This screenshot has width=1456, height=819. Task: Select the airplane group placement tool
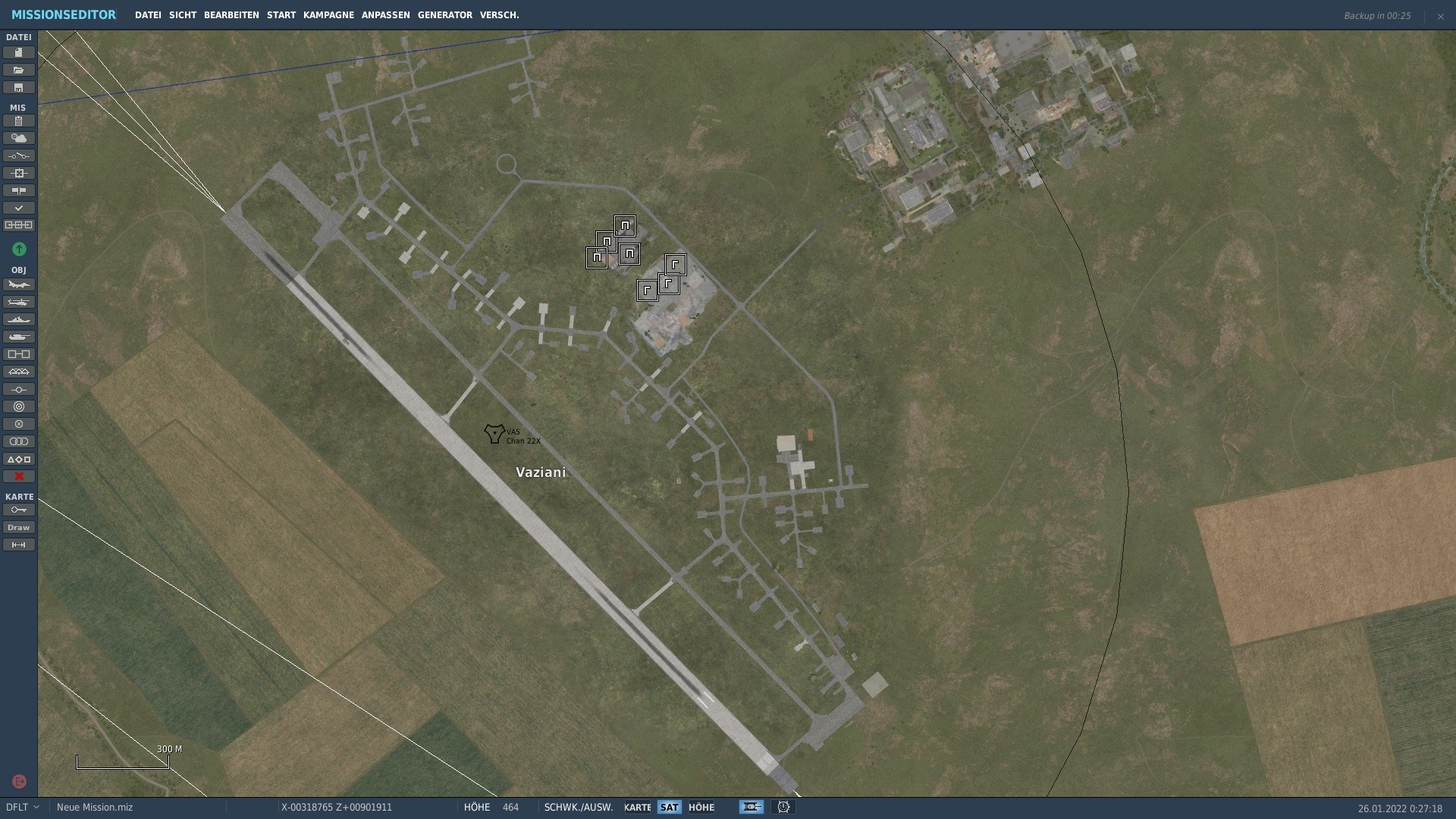(19, 285)
